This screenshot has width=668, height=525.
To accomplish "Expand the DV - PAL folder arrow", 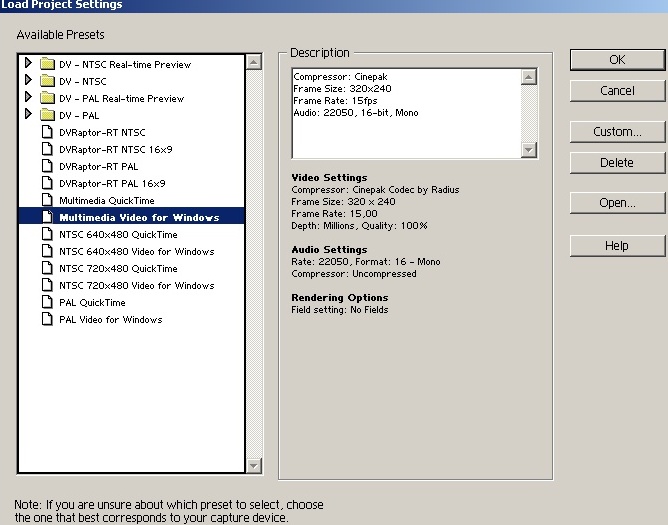I will 28,114.
